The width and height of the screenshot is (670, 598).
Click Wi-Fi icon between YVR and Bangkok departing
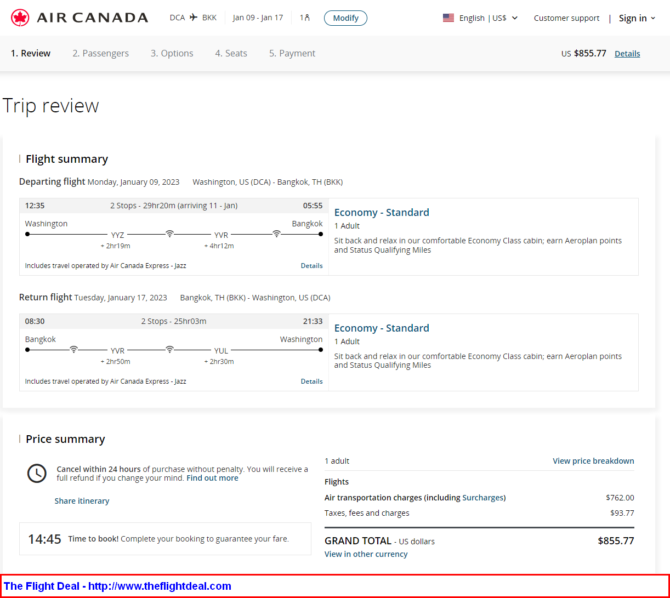coord(276,233)
